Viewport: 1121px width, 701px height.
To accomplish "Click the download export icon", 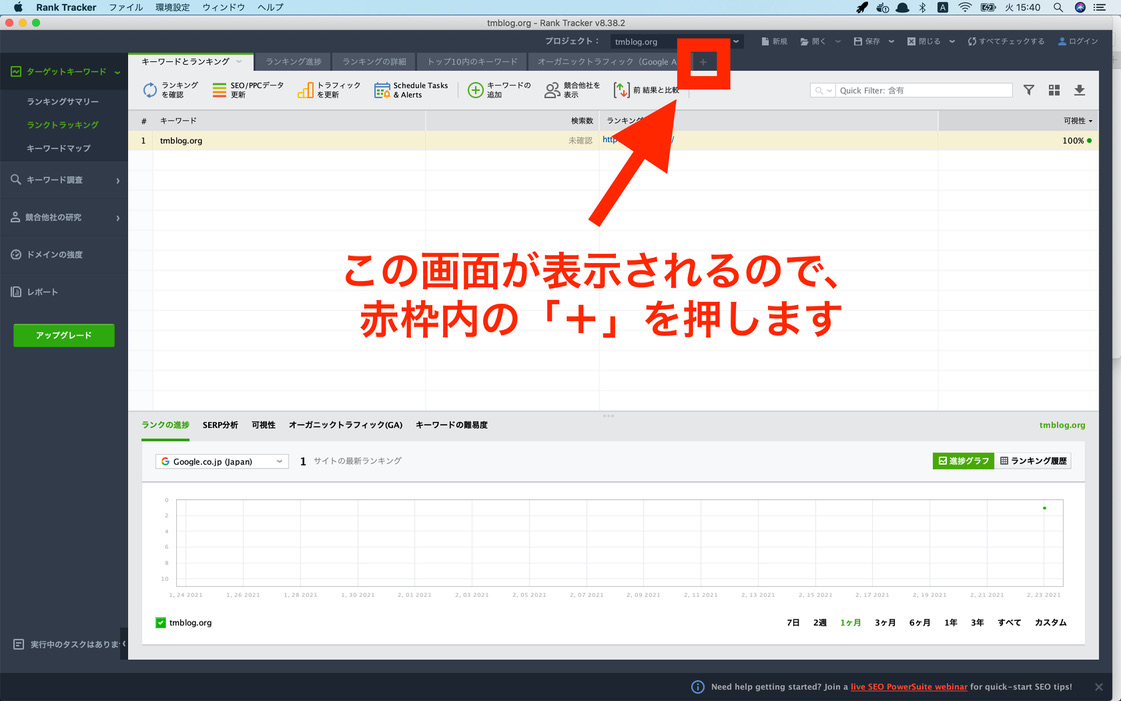I will tap(1080, 90).
